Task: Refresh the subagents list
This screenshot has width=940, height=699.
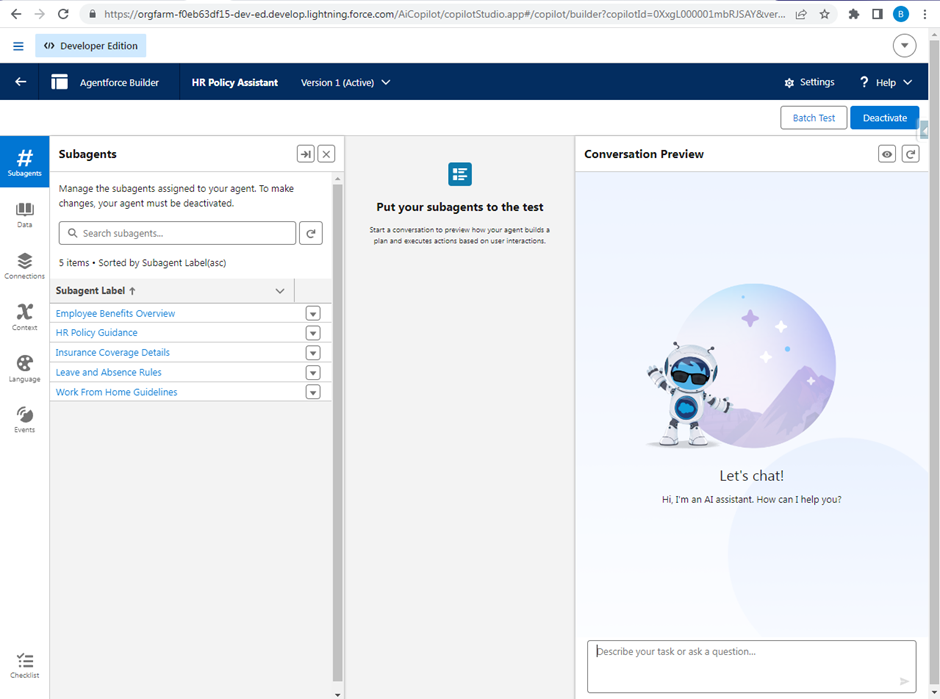Action: pos(311,233)
